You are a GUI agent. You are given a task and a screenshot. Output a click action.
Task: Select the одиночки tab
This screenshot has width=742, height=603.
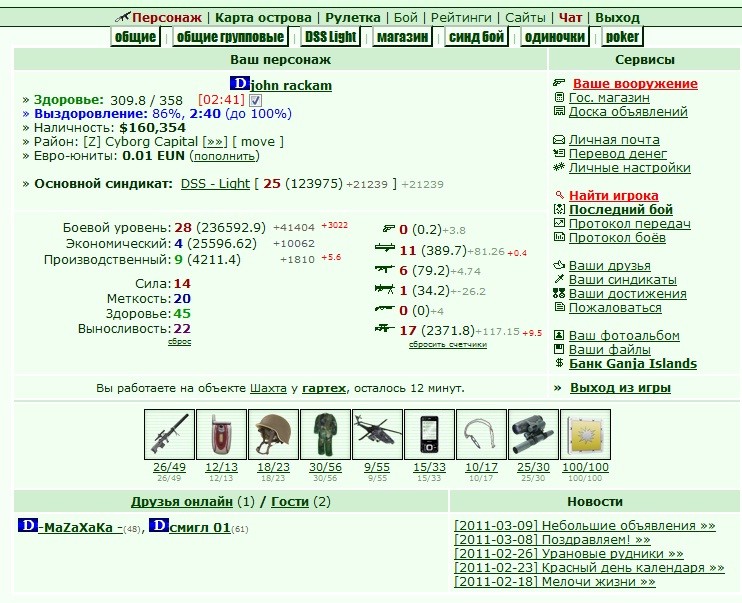(x=555, y=37)
